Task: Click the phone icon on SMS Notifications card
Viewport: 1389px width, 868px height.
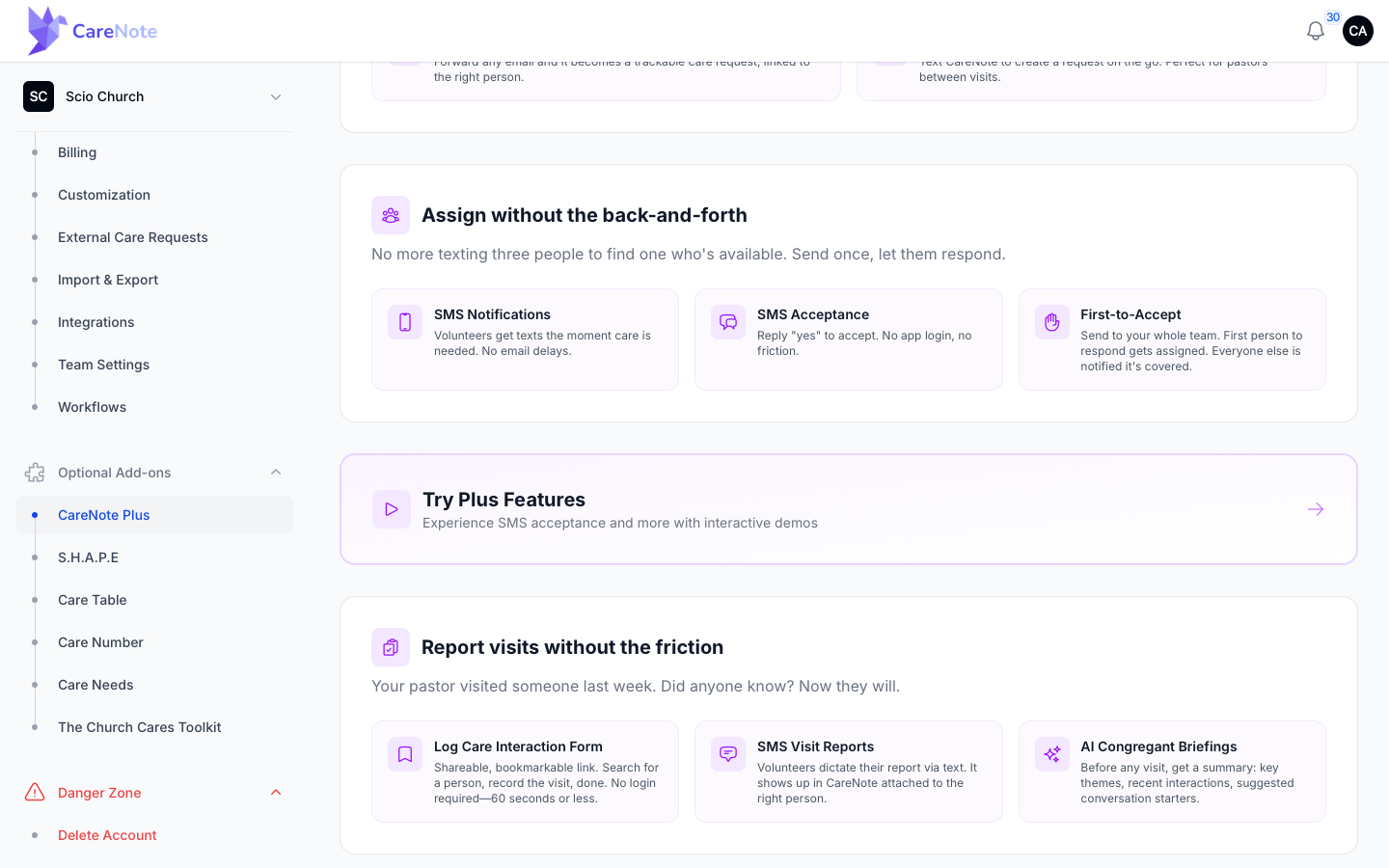Action: pyautogui.click(x=405, y=322)
